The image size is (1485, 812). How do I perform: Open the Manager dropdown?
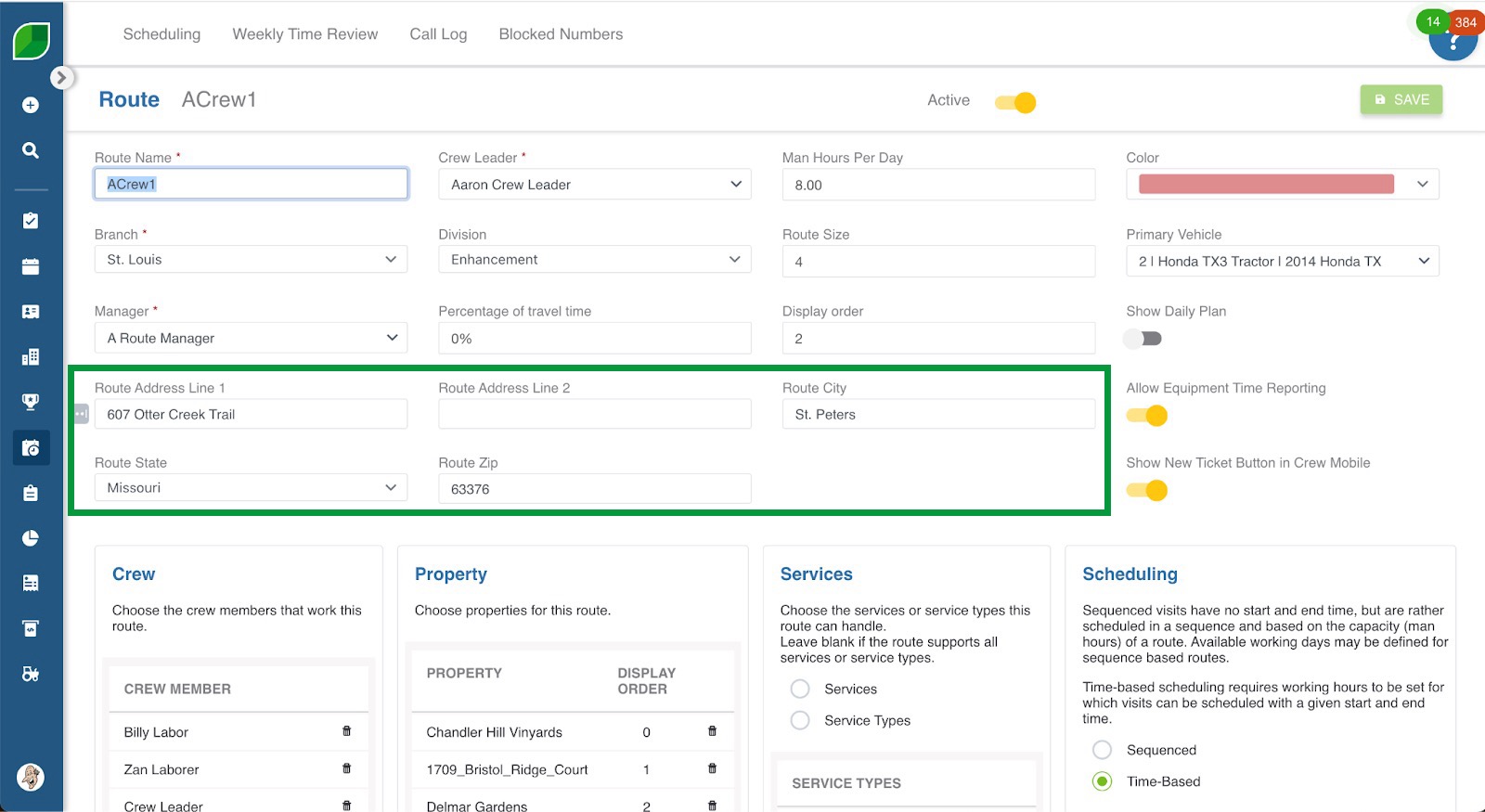pyautogui.click(x=251, y=338)
